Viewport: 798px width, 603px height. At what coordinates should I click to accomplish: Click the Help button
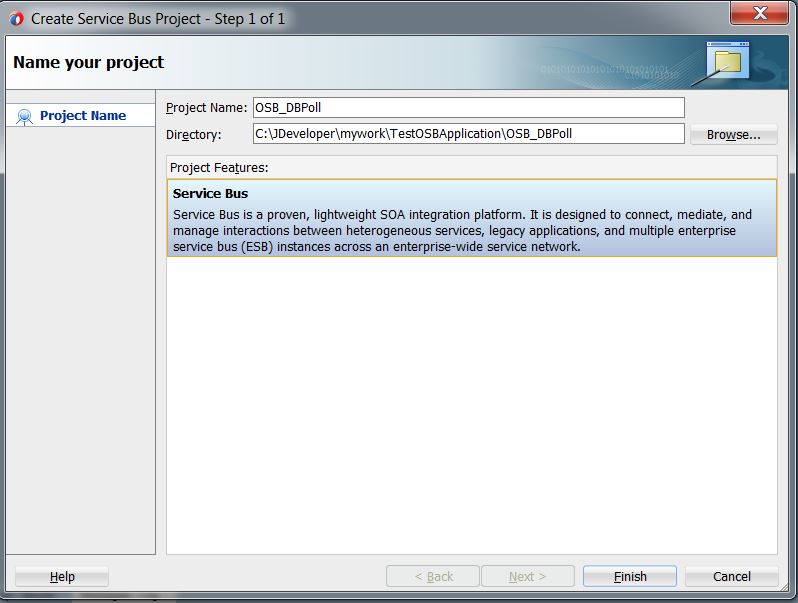62,577
